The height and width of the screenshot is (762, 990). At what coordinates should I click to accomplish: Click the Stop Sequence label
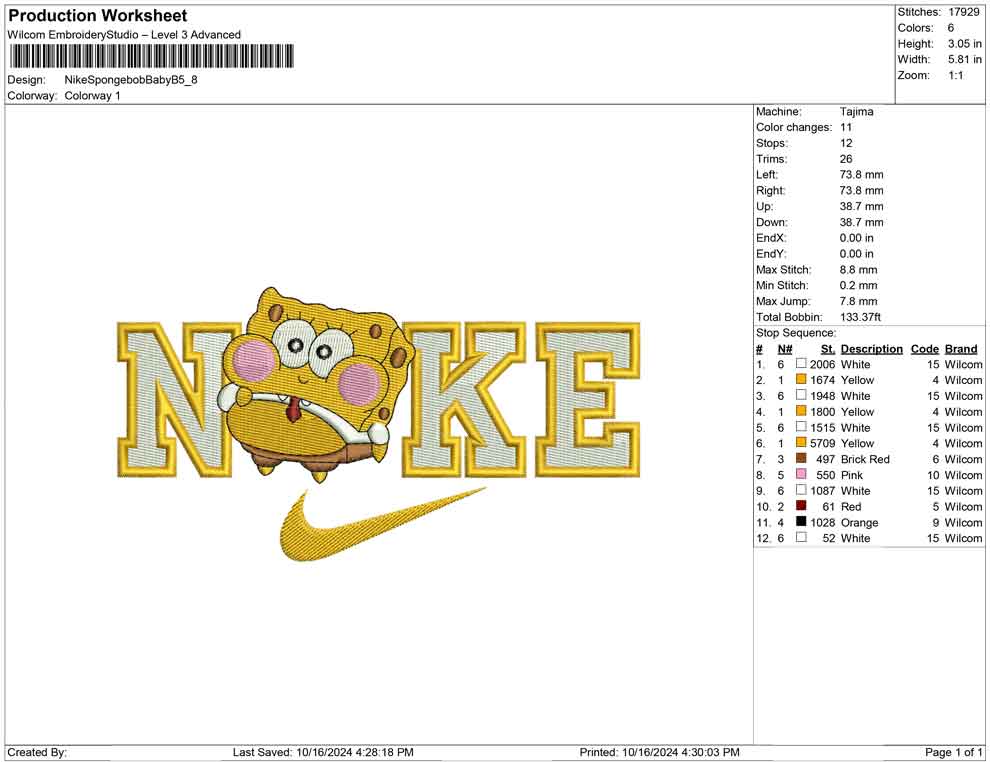coord(796,333)
